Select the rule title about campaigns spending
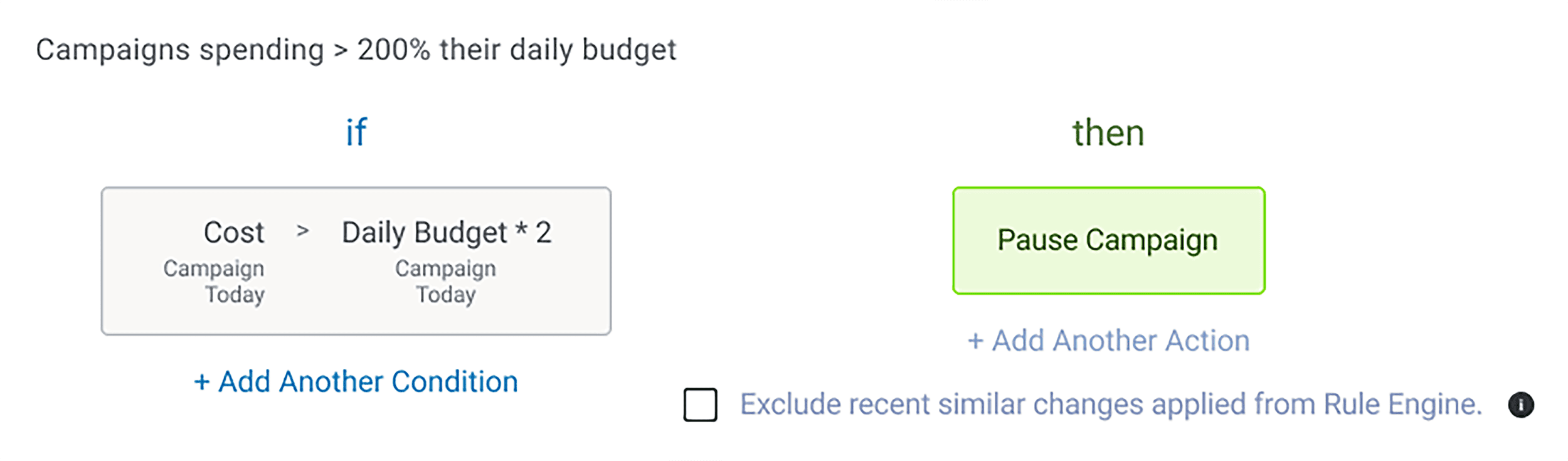The height and width of the screenshot is (461, 1568). point(356,50)
